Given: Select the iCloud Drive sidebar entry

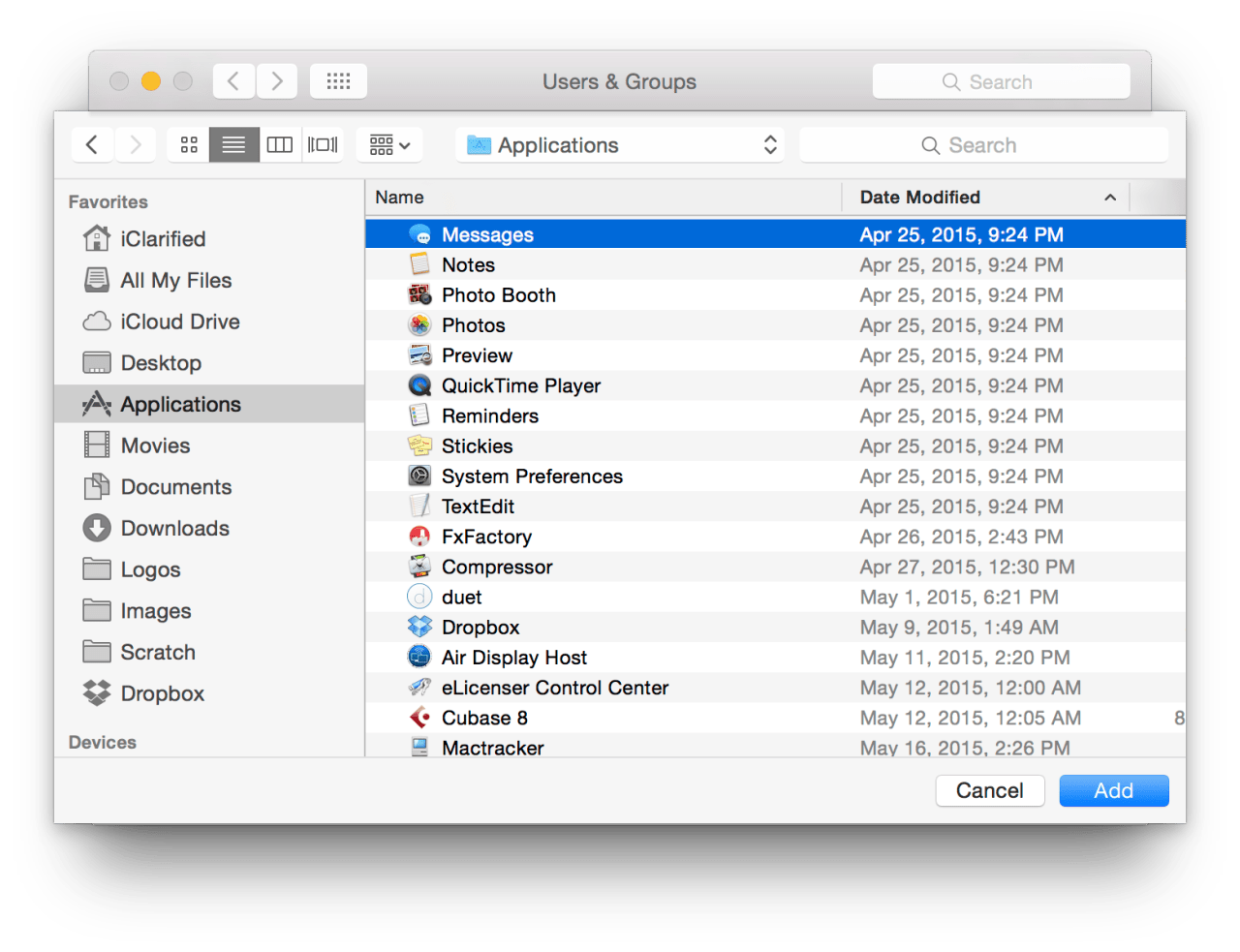Looking at the screenshot, I should pyautogui.click(x=97, y=321).
